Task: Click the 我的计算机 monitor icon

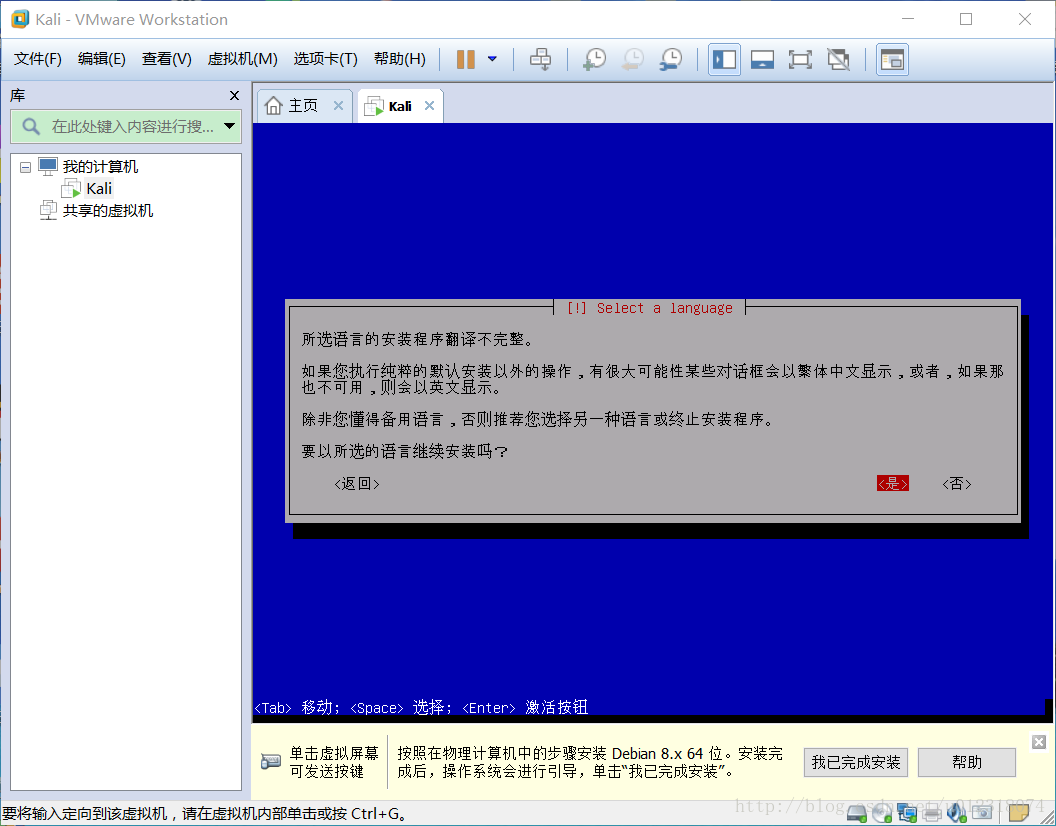Action: click(x=48, y=166)
